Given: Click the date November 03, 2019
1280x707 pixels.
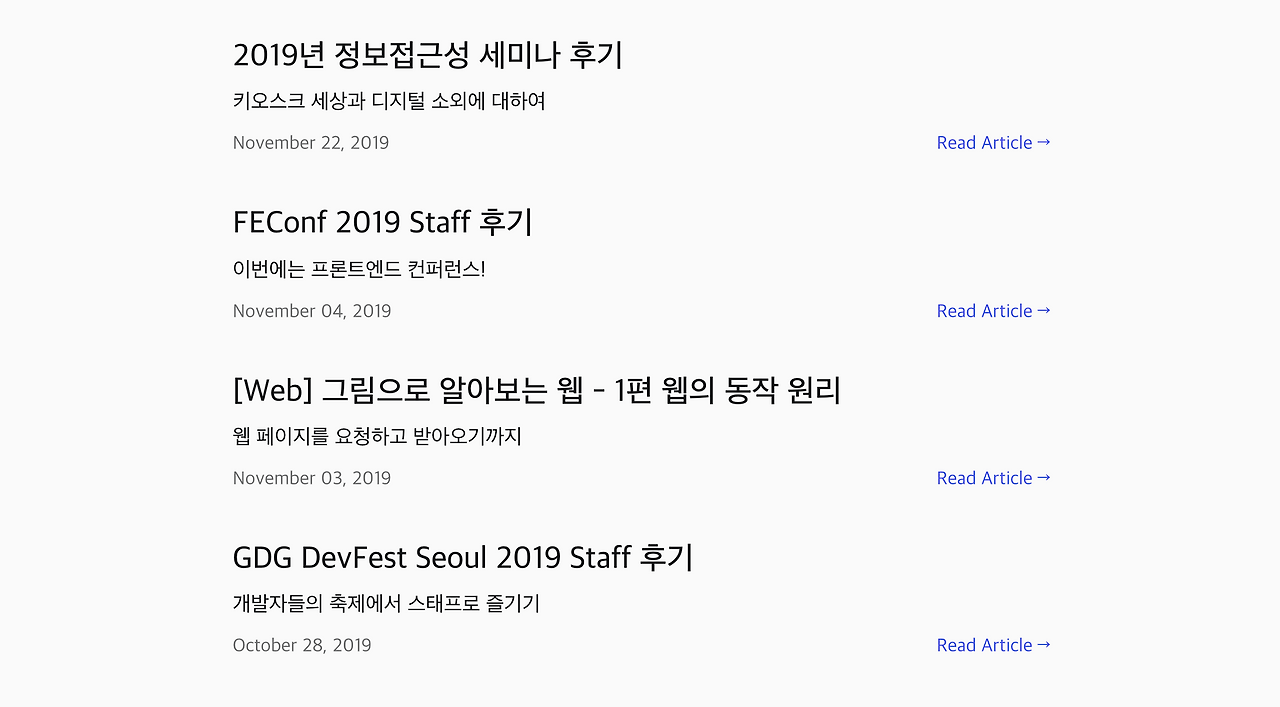Looking at the screenshot, I should click(x=312, y=478).
